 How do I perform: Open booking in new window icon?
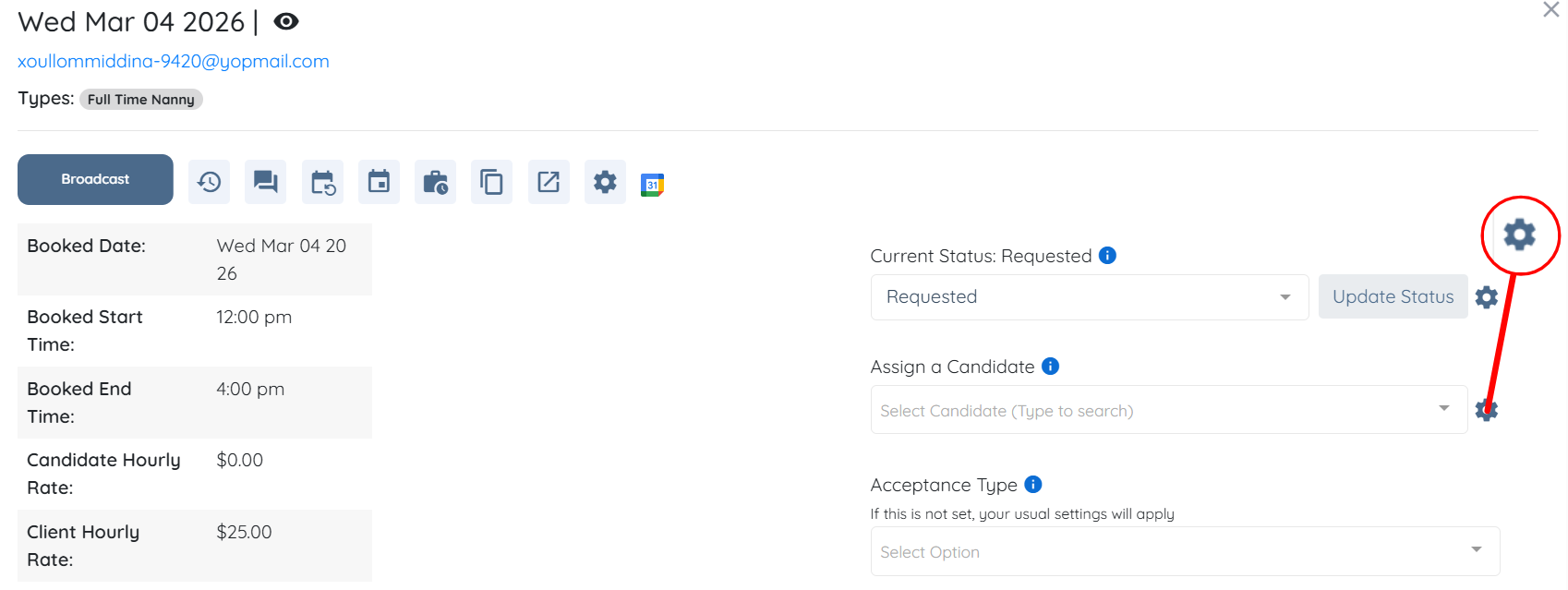click(549, 182)
